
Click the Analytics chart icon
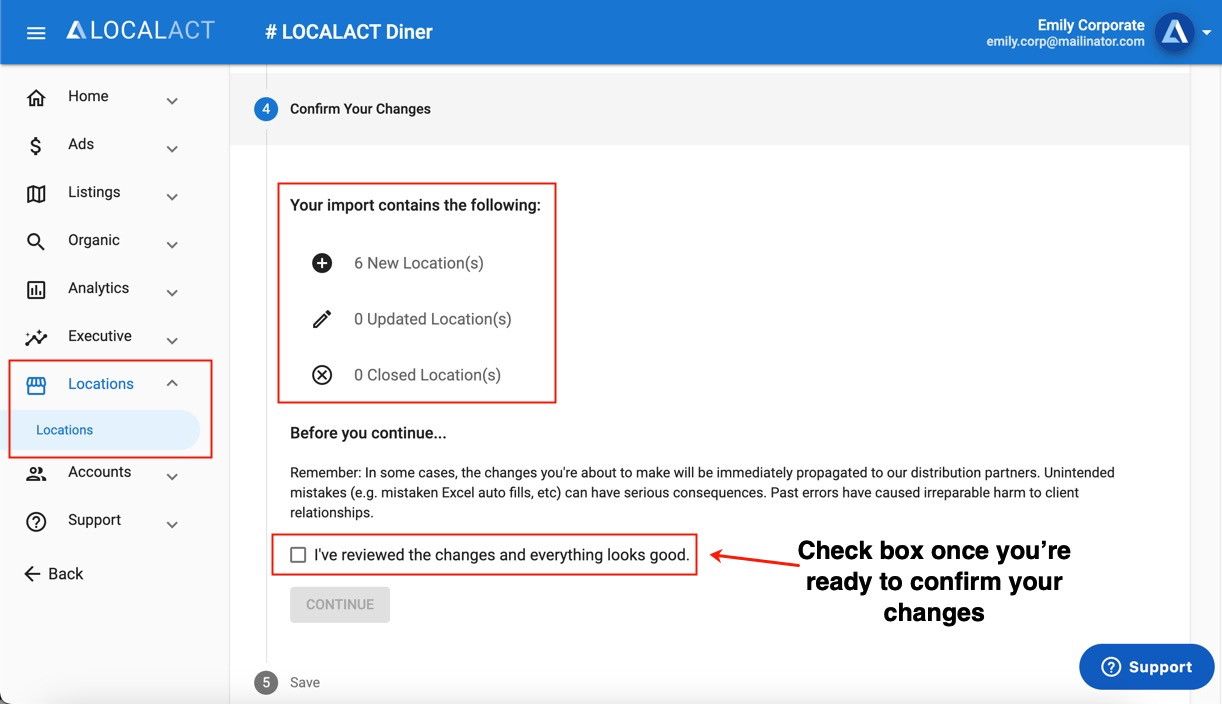tap(36, 290)
